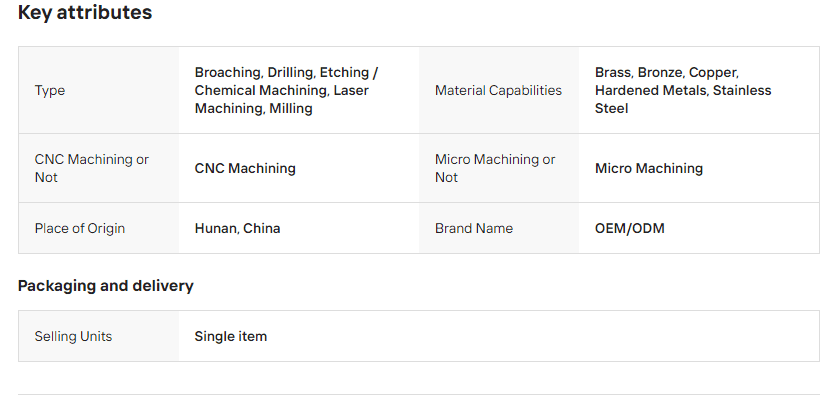Image resolution: width=832 pixels, height=410 pixels.
Task: Select the OEM/ODM brand value
Action: 630,228
